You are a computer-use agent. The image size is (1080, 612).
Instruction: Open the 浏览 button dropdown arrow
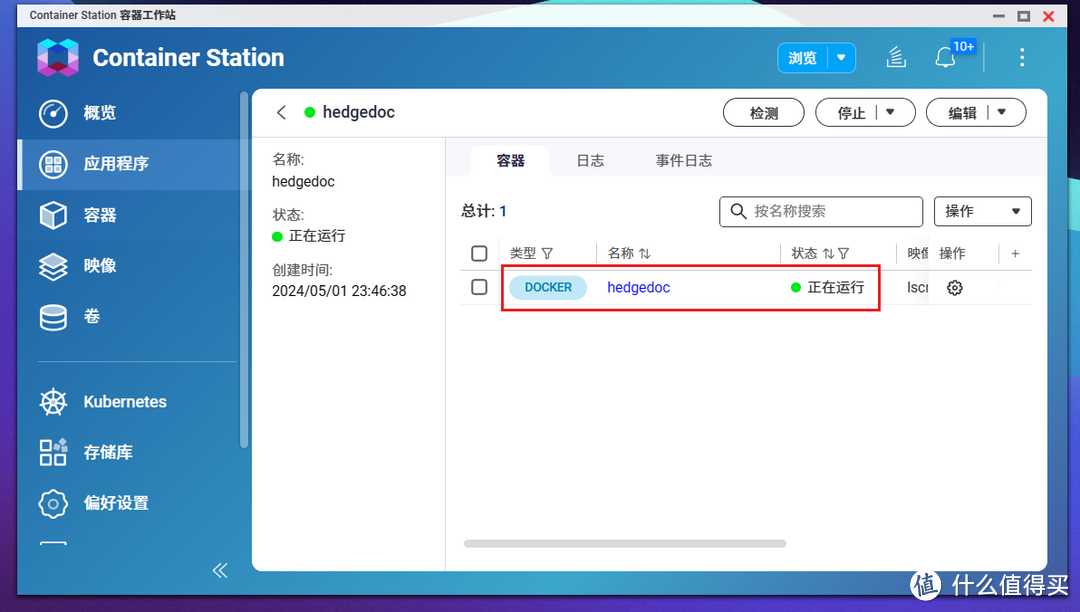843,58
